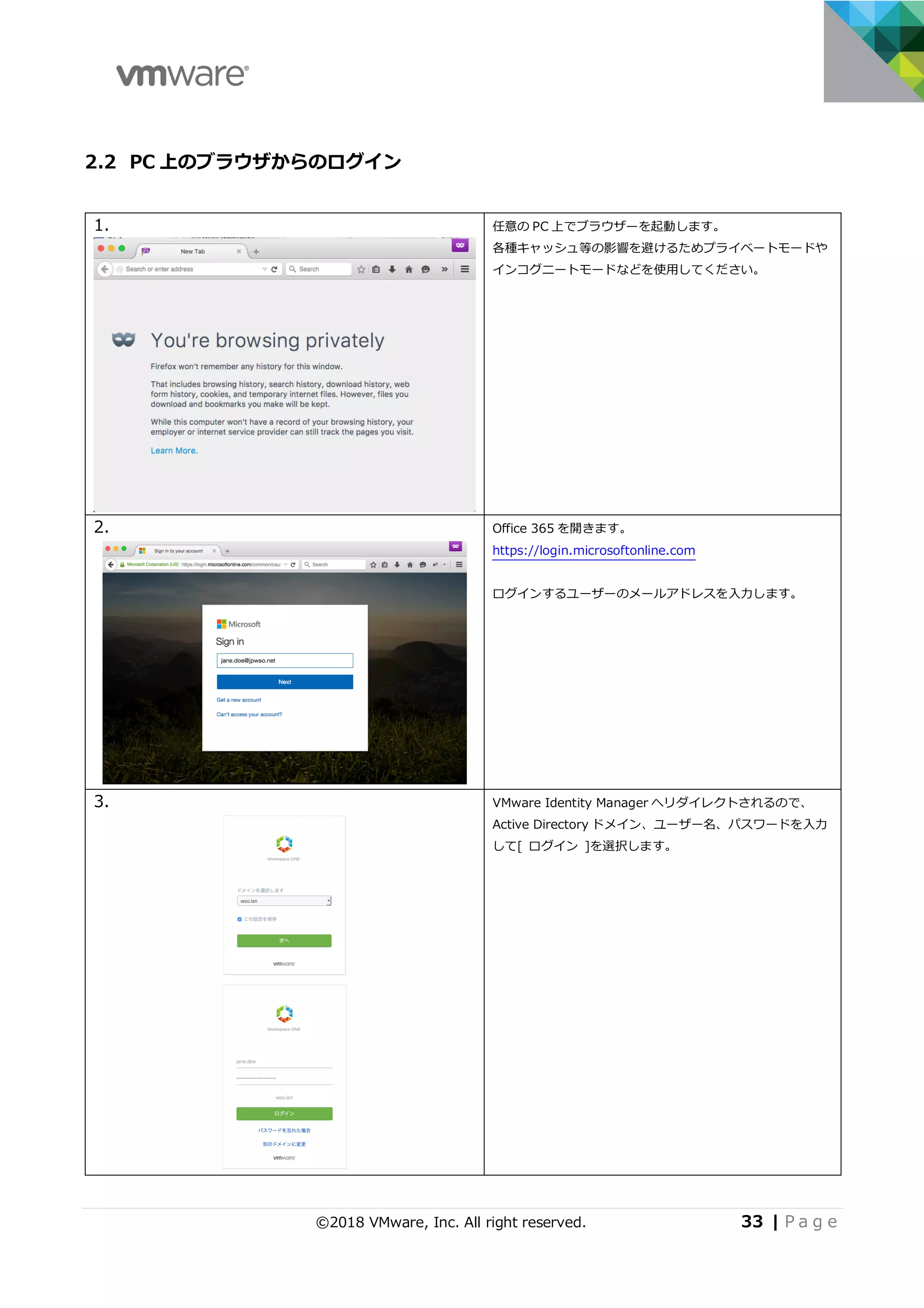Click purple private mask indicator in sign-in window
This screenshot has height=1308, width=924.
[x=455, y=546]
